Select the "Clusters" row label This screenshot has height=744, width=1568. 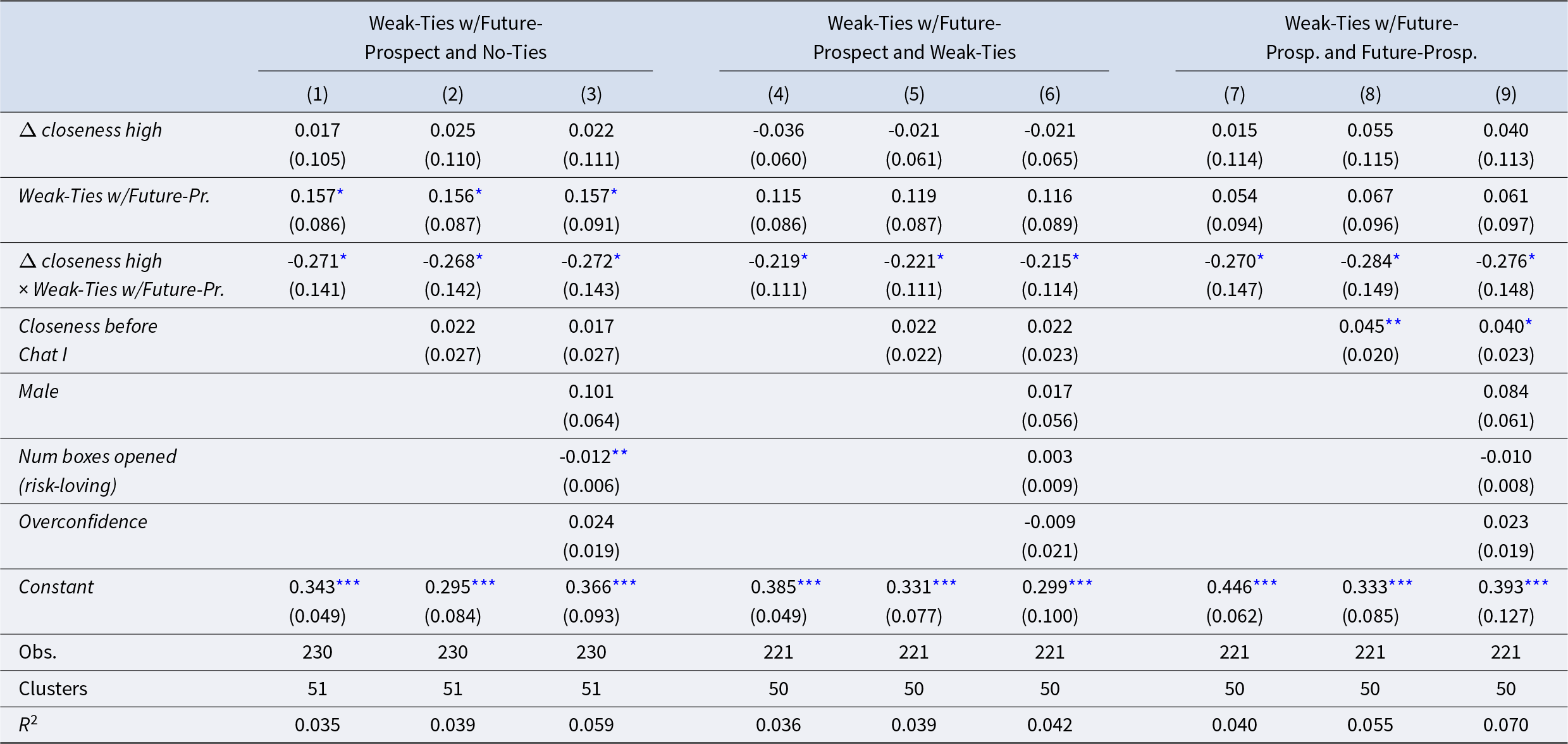point(53,688)
